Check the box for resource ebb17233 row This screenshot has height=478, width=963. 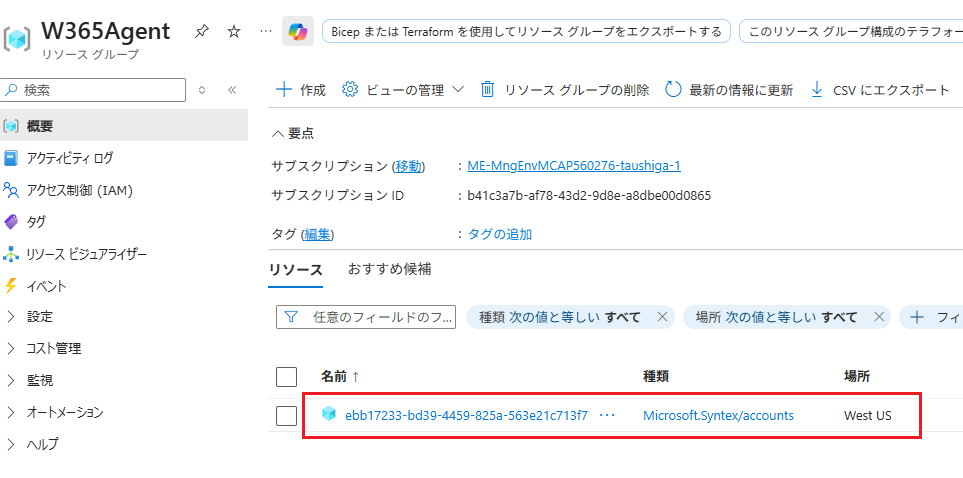pyautogui.click(x=286, y=416)
